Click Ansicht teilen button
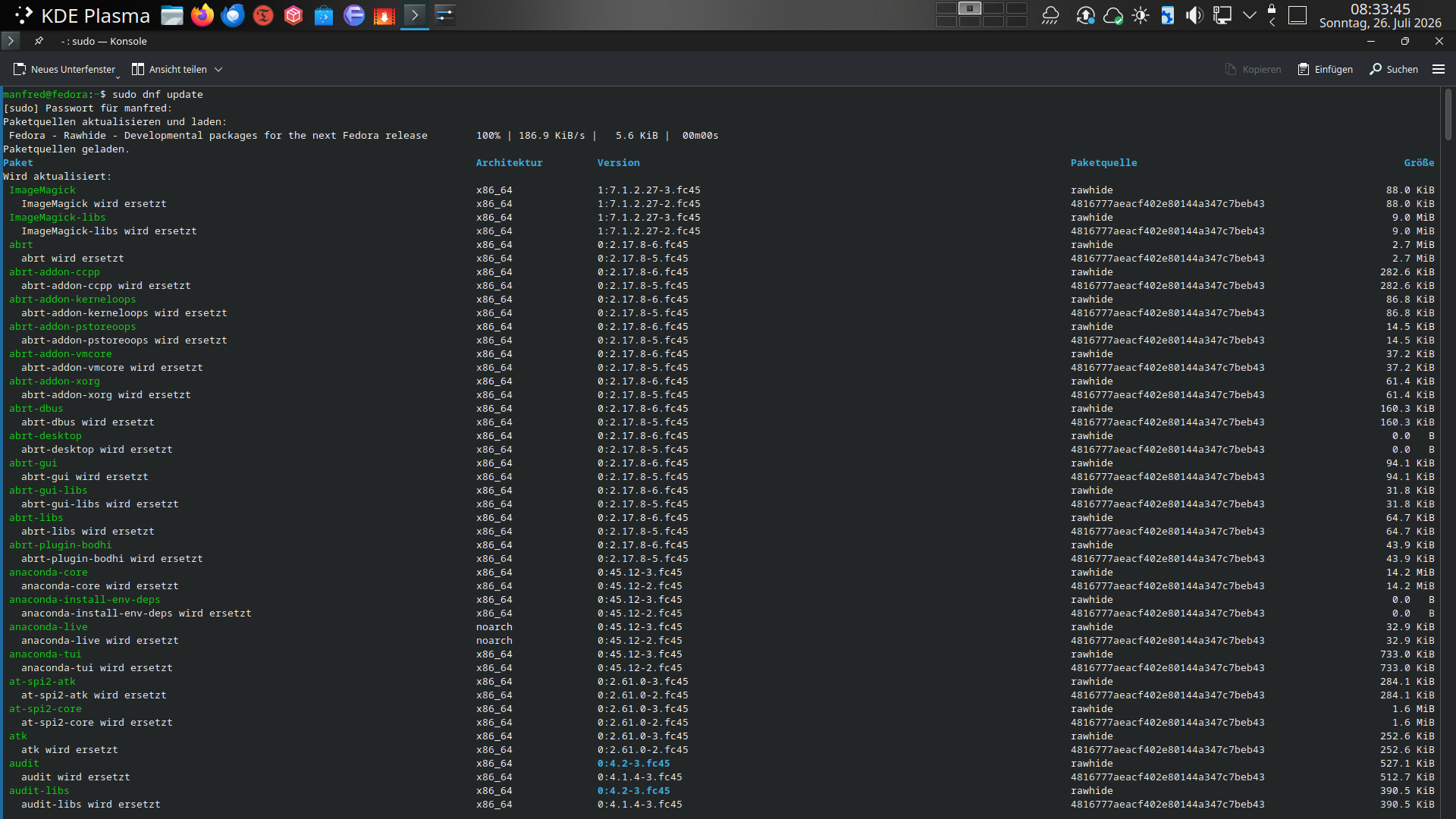Screen dimensions: 1456x819 pos(169,69)
